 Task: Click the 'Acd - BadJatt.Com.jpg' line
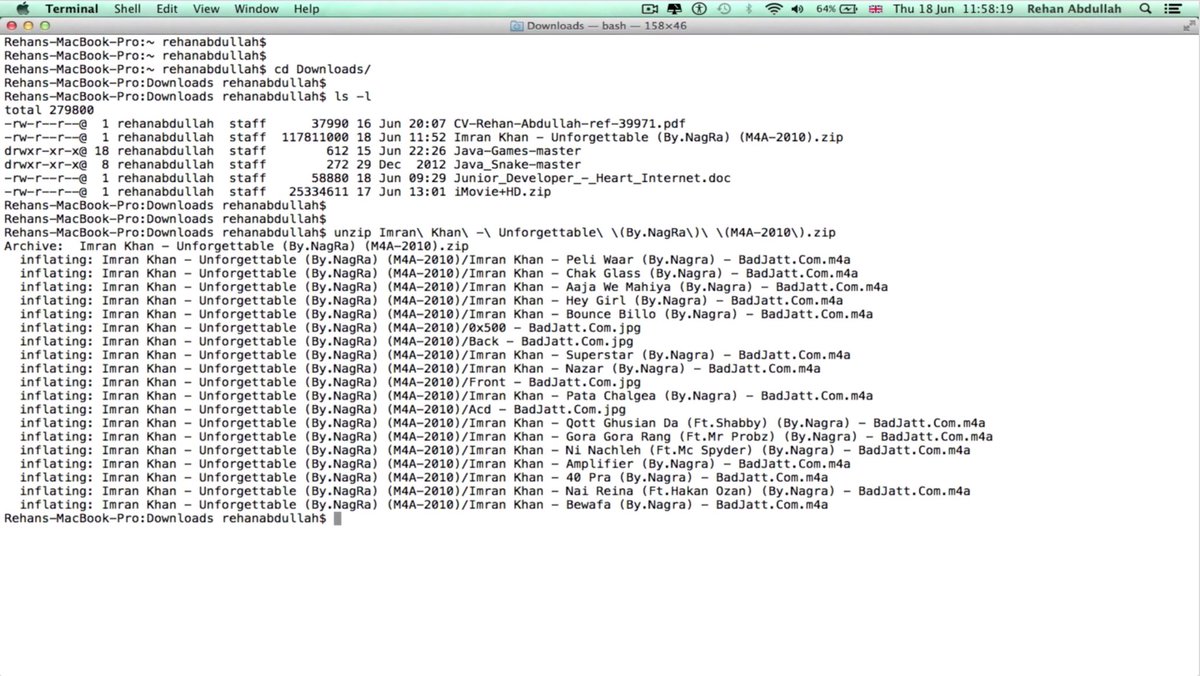point(322,409)
